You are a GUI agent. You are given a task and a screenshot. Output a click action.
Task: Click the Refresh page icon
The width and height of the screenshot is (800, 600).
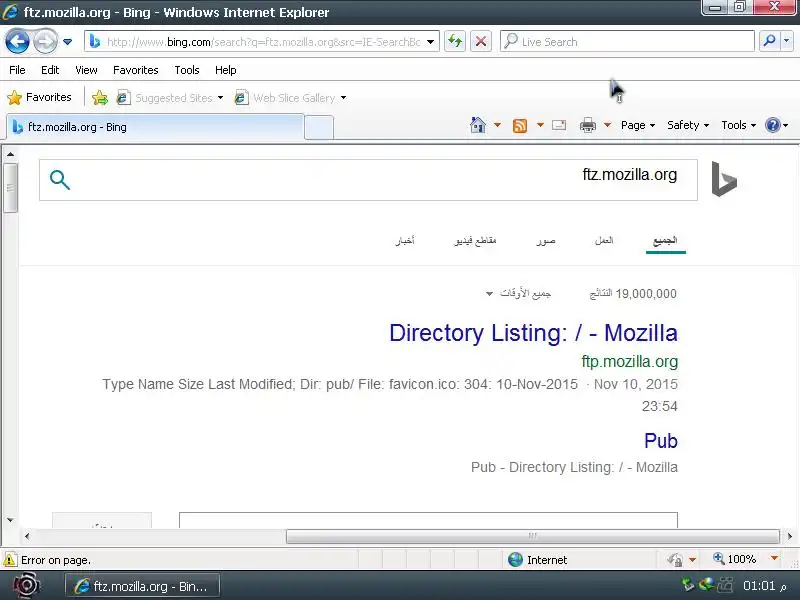tap(455, 41)
